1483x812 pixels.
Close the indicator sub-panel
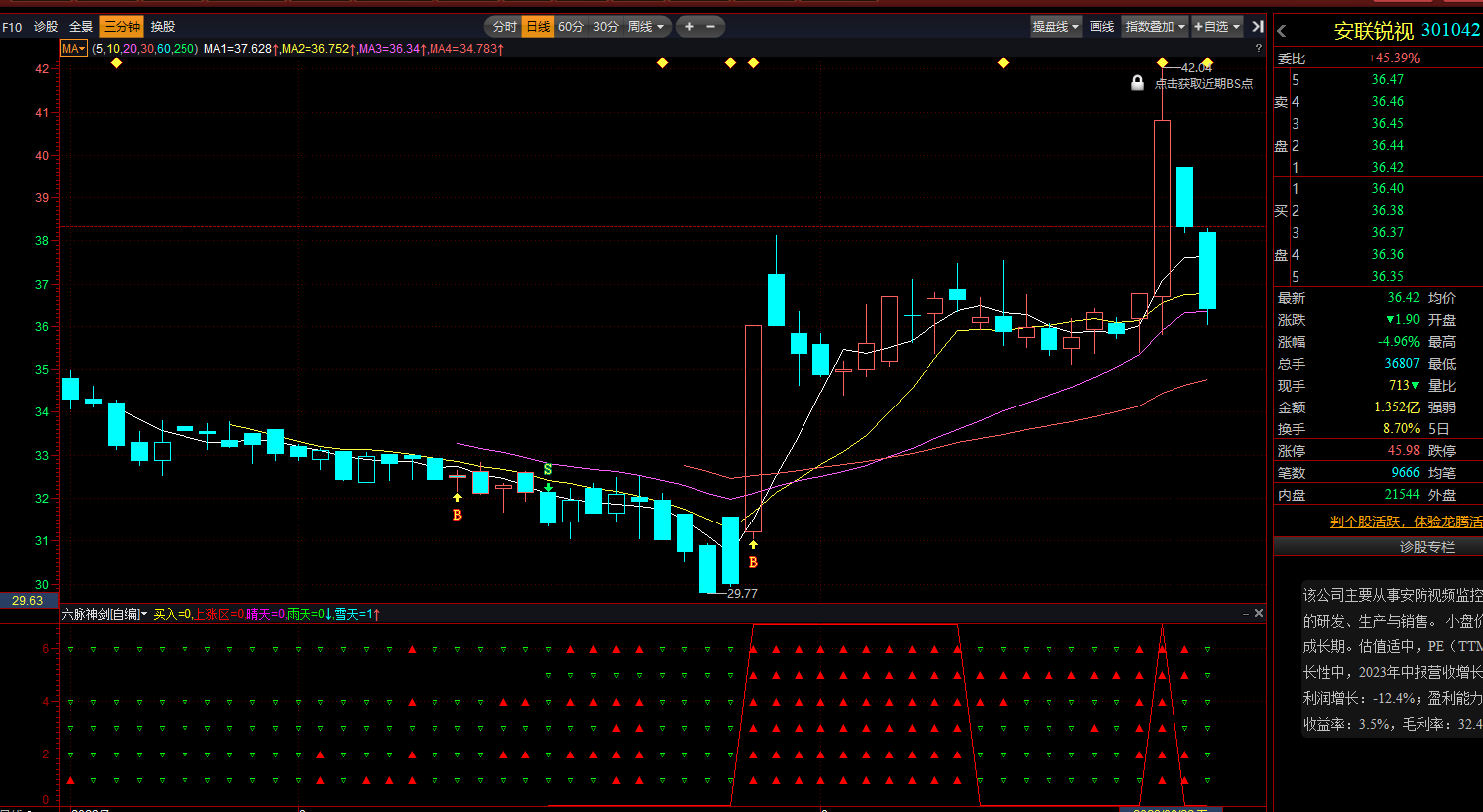pyautogui.click(x=1259, y=614)
